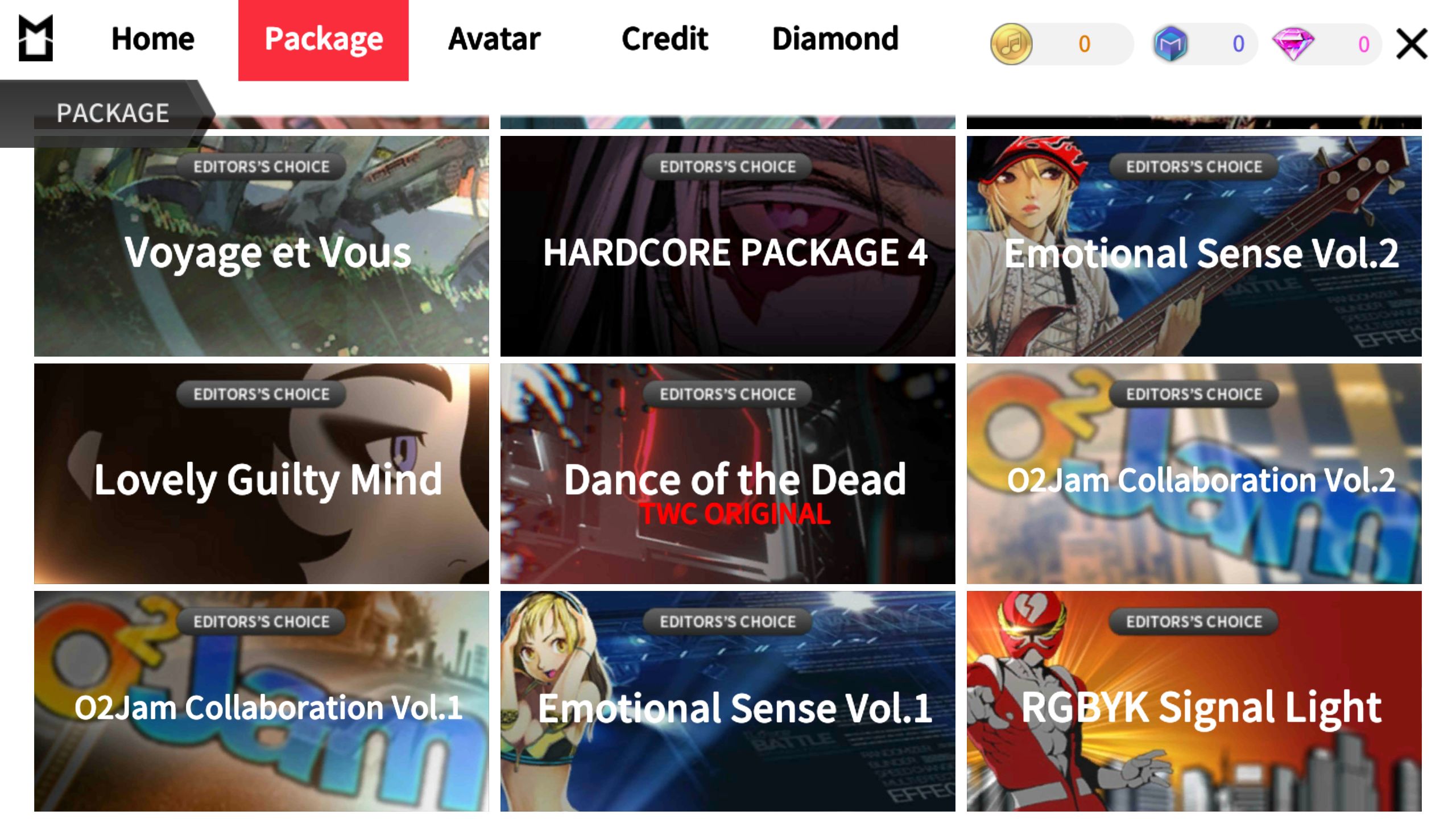
Task: Tap the blue cube credit icon
Action: click(1170, 44)
